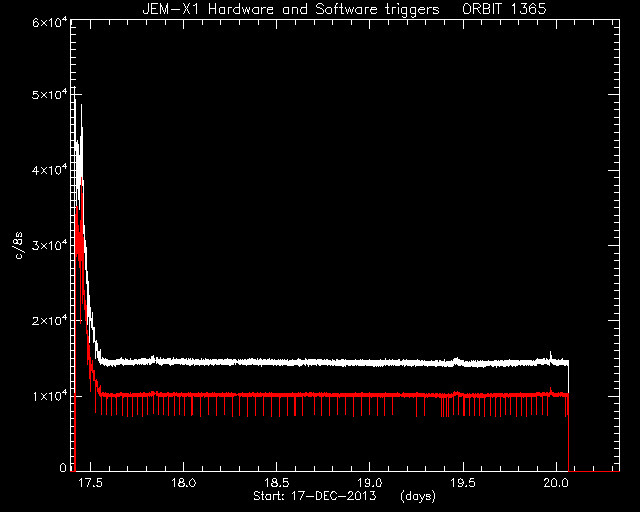Screen dimensions: 640x512
Task: Click the 18.0 x-axis tick label
Action: (x=184, y=483)
